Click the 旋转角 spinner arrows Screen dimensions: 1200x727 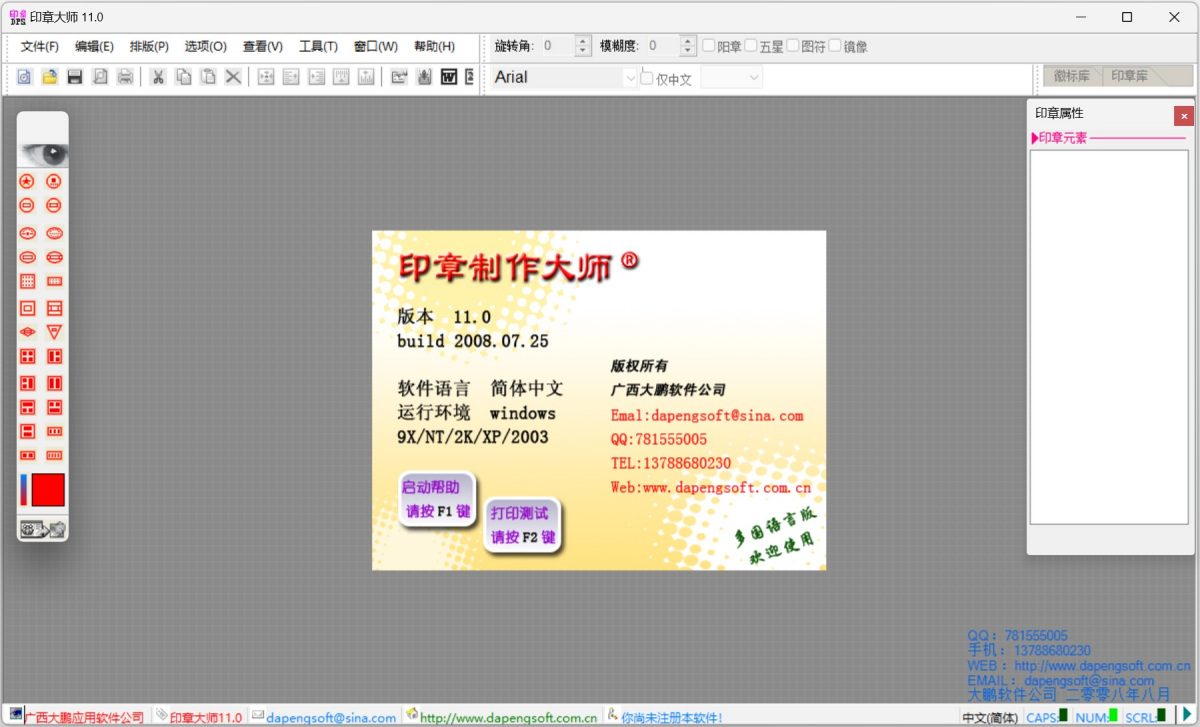583,46
